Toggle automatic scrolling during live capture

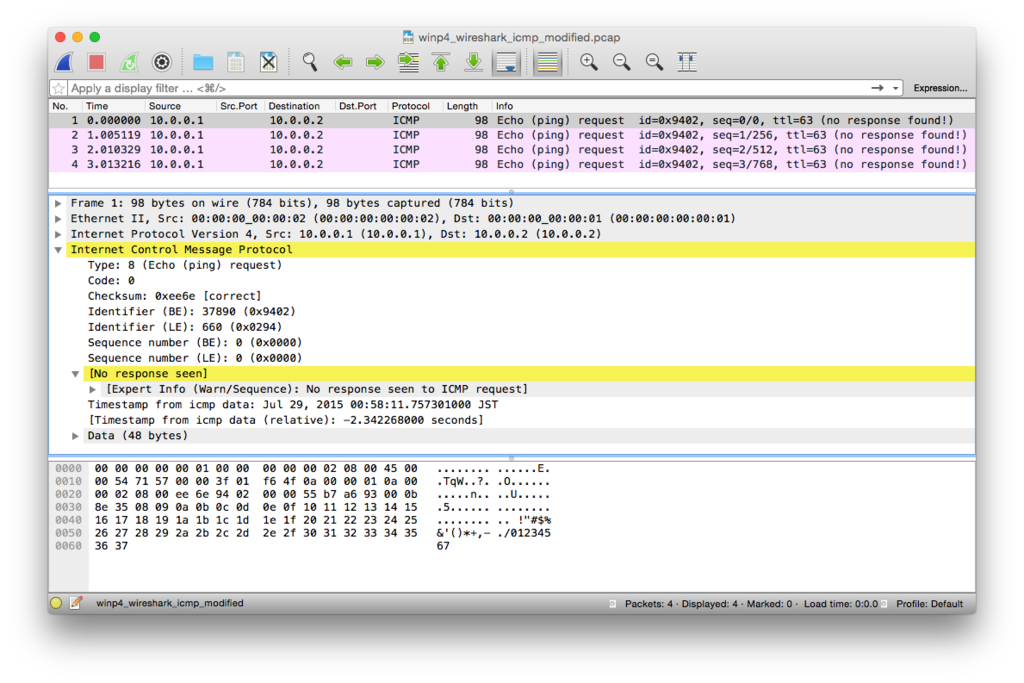(x=507, y=61)
